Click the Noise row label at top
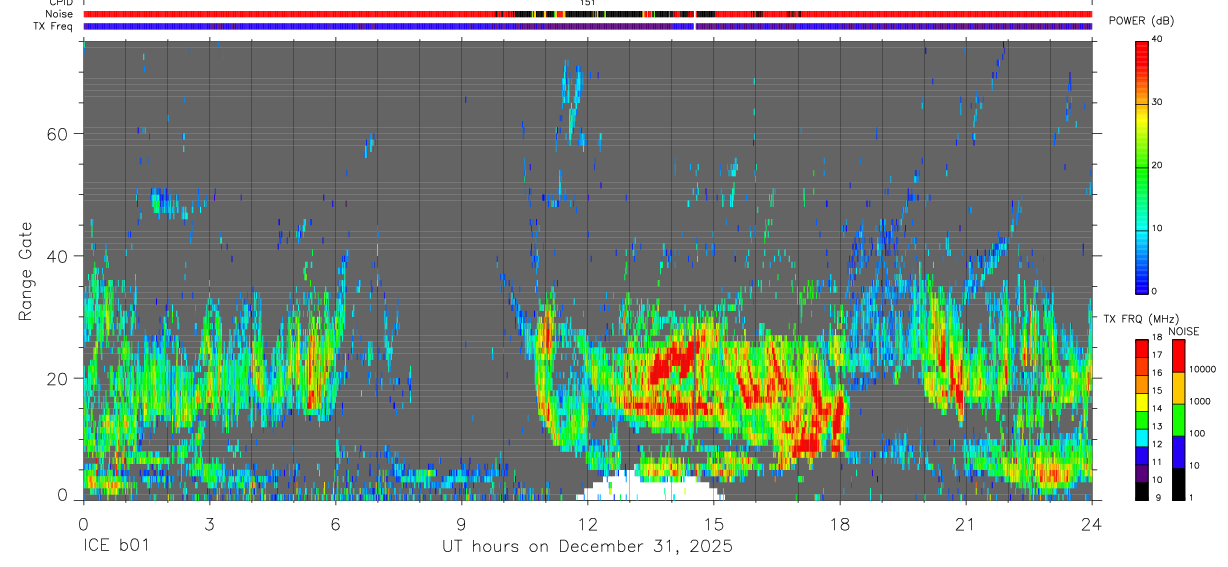 [x=58, y=14]
